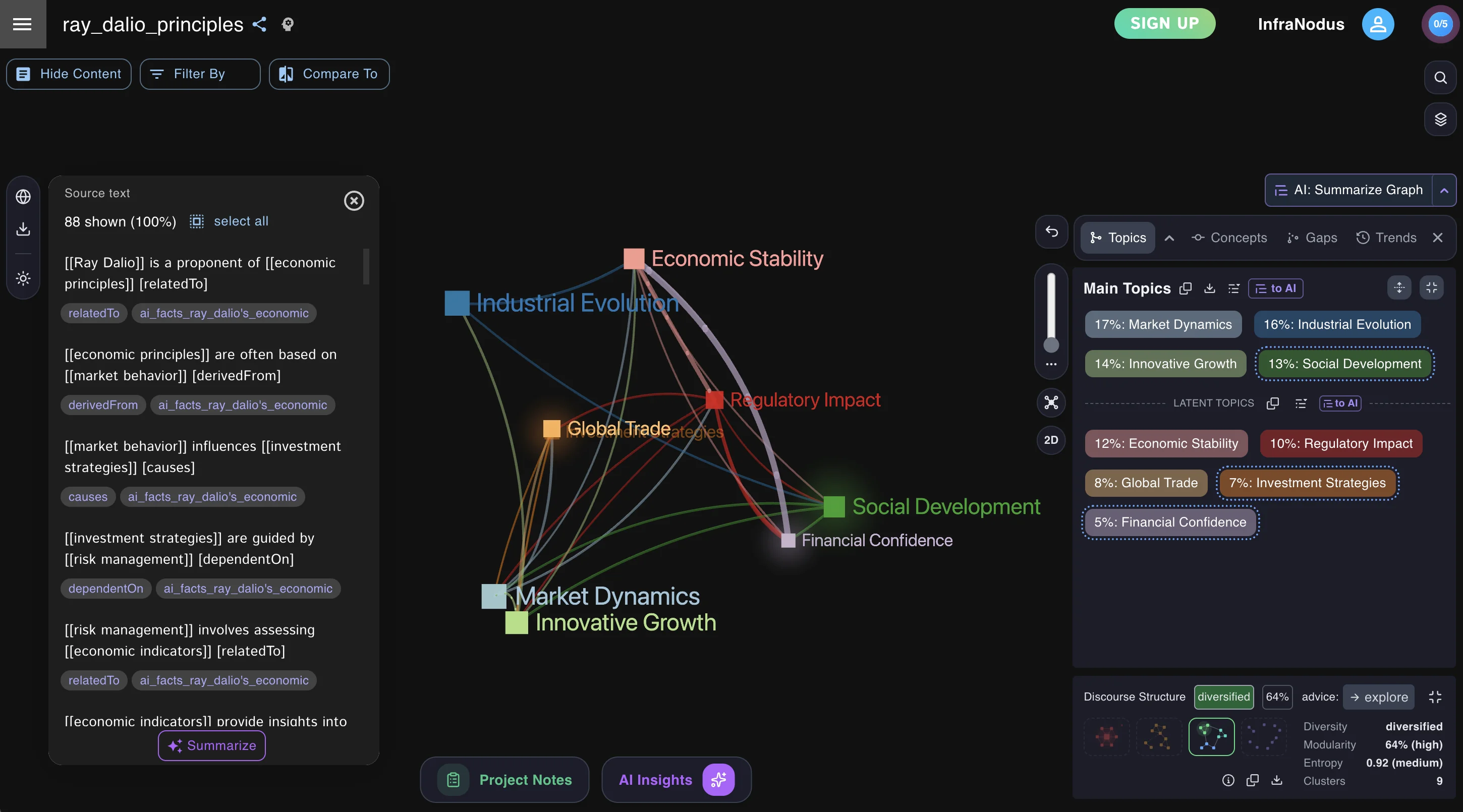The width and height of the screenshot is (1463, 812).
Task: Send Main Topics to AI
Action: (x=1275, y=288)
